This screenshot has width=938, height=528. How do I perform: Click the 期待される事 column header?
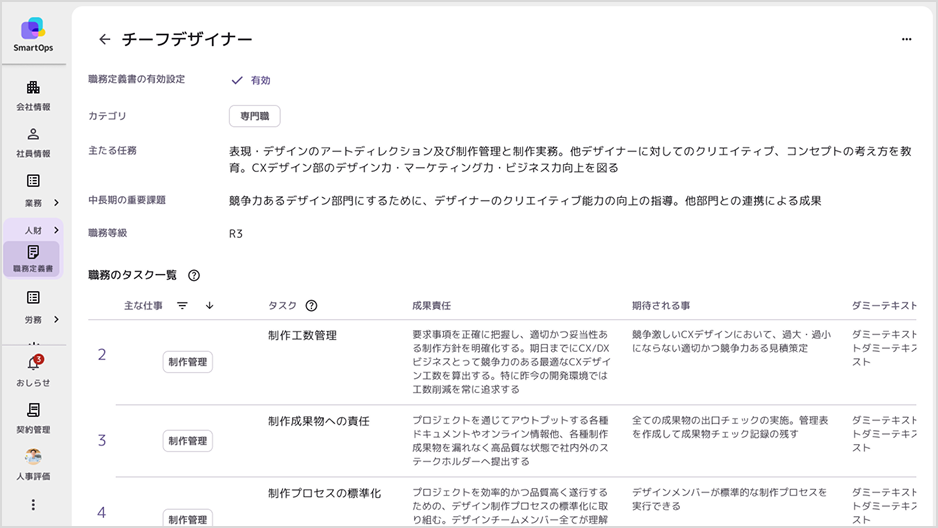click(661, 306)
